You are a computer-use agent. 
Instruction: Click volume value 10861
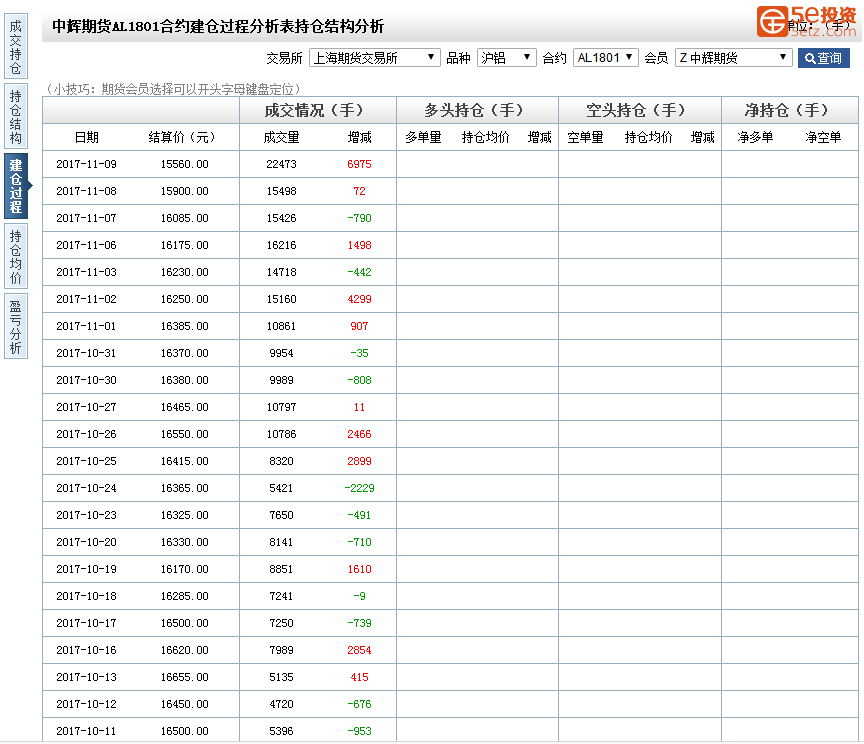click(x=282, y=326)
